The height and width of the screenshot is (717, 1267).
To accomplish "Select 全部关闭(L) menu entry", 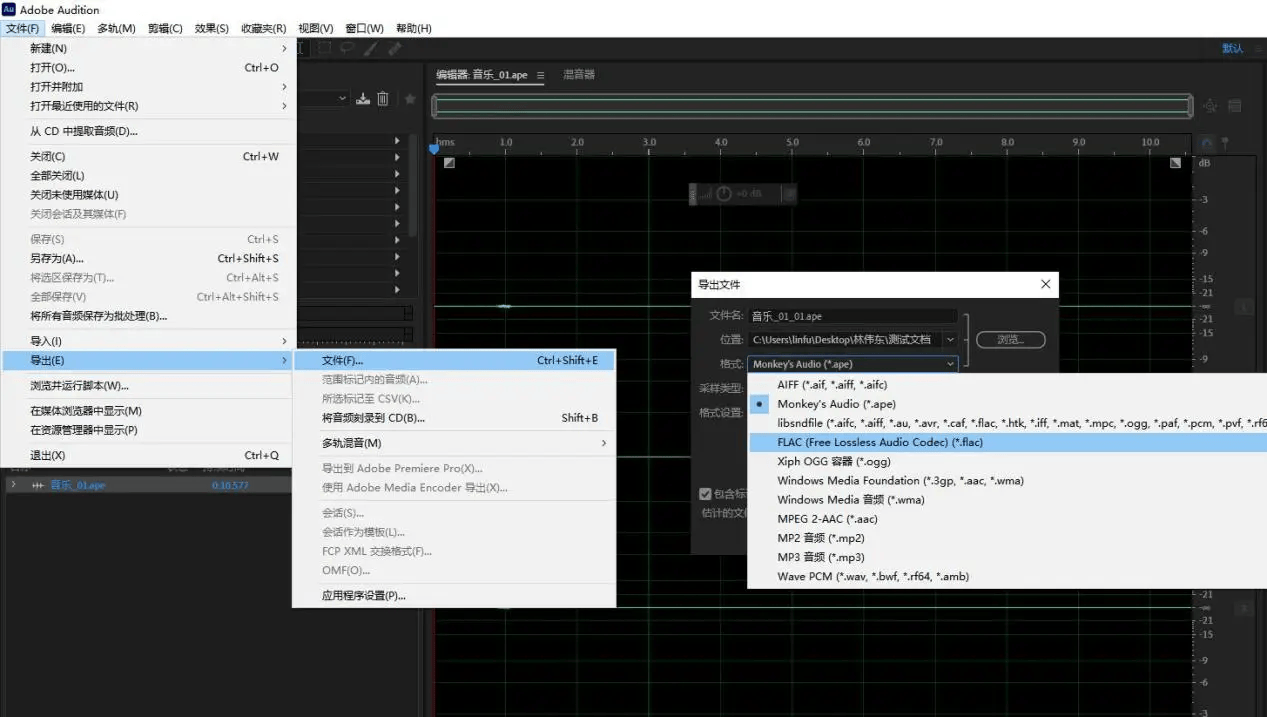I will tap(148, 176).
